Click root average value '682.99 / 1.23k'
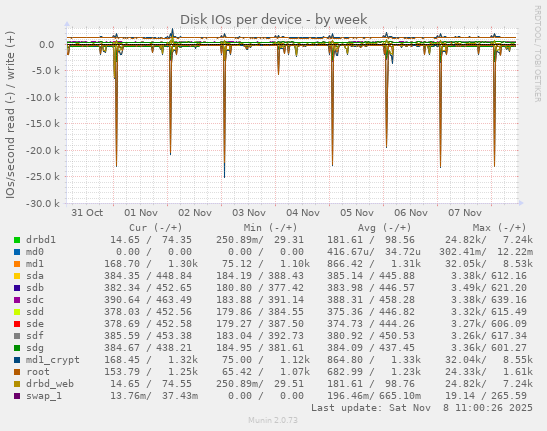Screen dimensions: 547x431 [x=374, y=372]
